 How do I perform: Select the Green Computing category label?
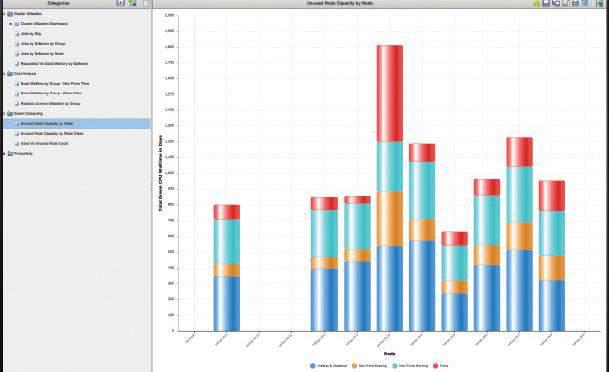pos(28,114)
